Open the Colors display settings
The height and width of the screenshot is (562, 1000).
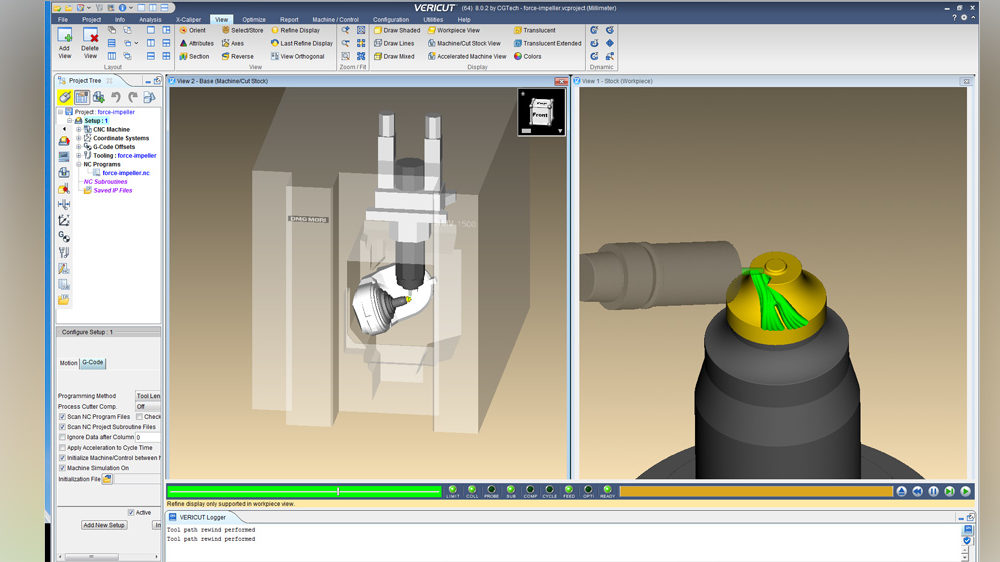527,56
